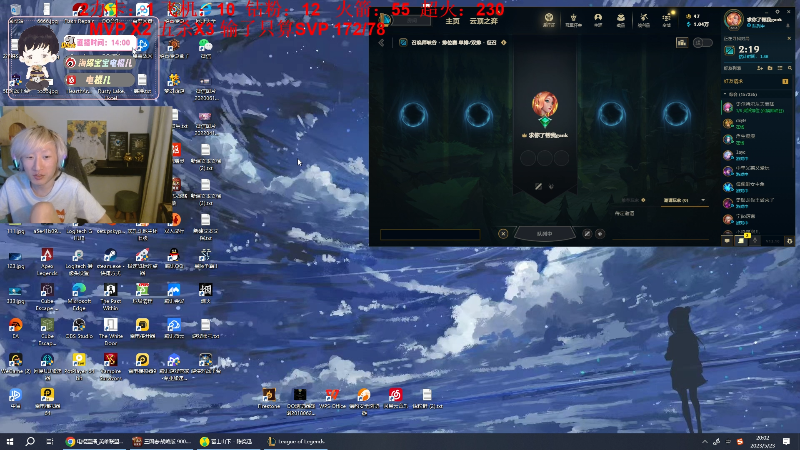
Task: Switch to the 主页 home tab
Action: click(453, 21)
